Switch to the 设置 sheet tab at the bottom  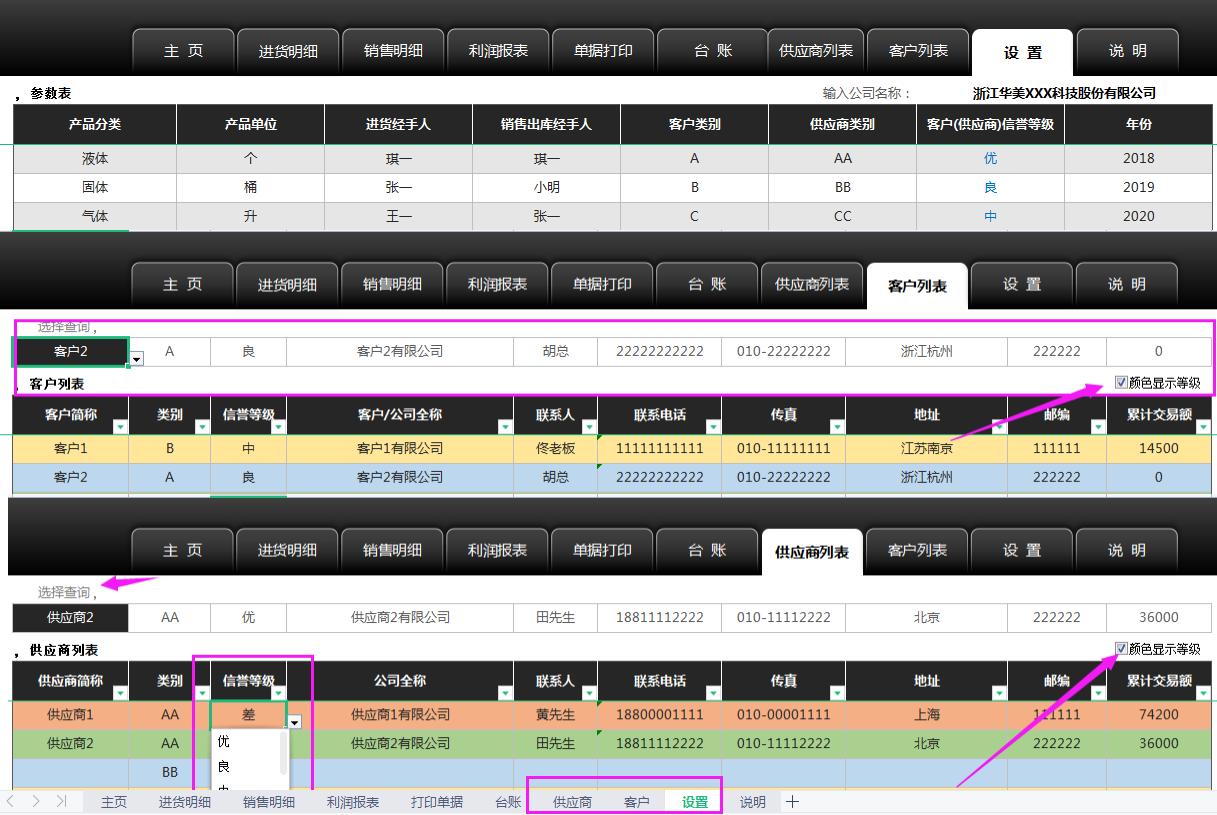tap(695, 802)
